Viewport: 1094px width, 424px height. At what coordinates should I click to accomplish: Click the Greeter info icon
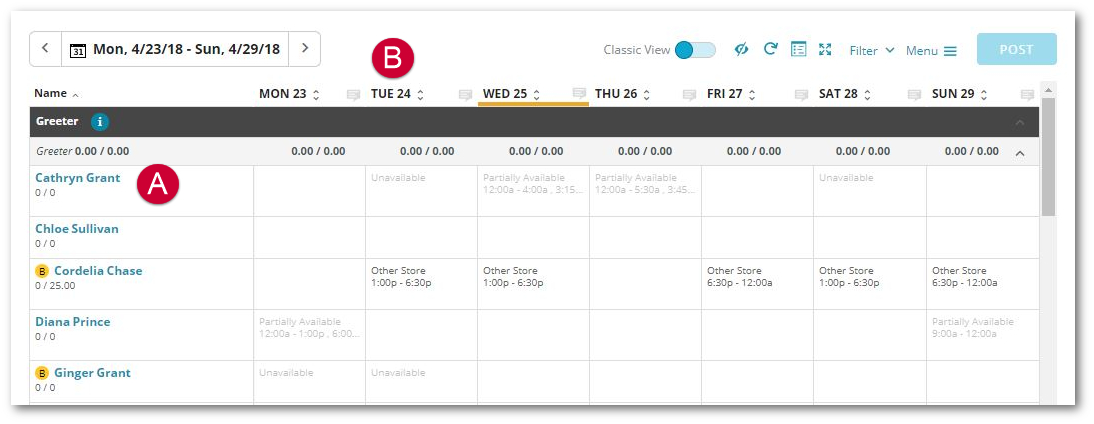pos(100,122)
